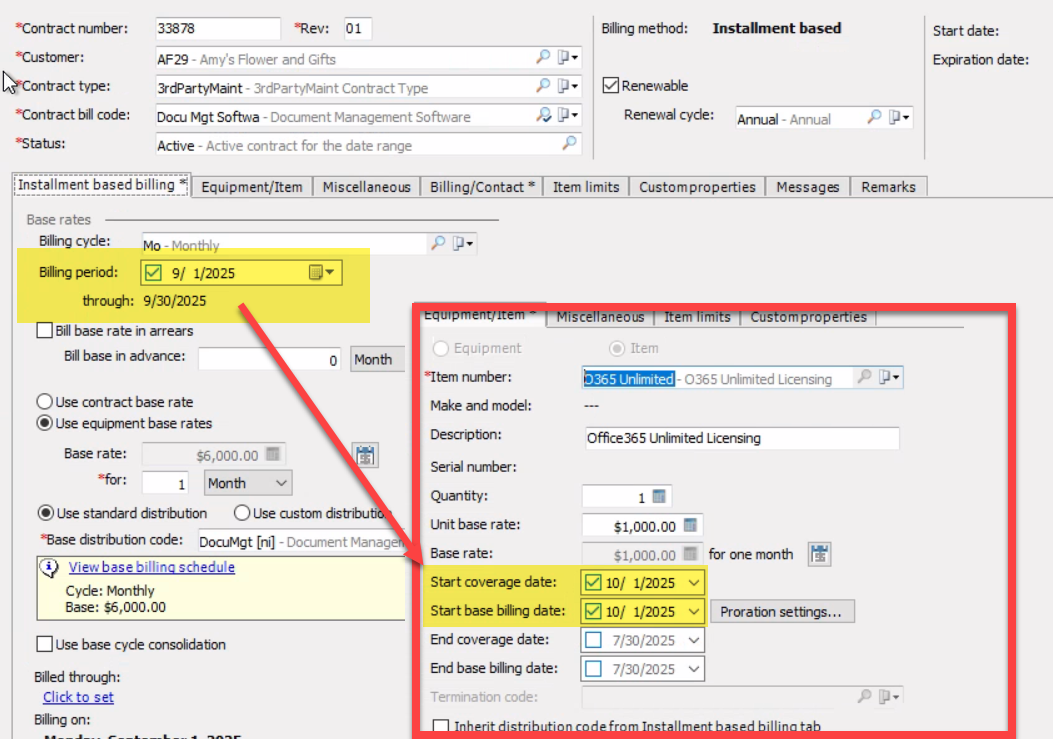1053x739 pixels.
Task: Click the contract Base rate calculator icon
Action: [x=273, y=454]
